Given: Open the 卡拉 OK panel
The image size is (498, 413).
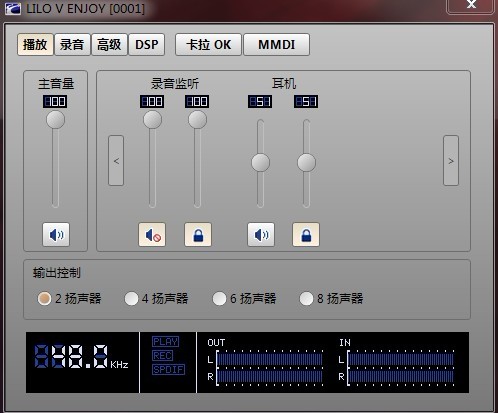Looking at the screenshot, I should 208,44.
